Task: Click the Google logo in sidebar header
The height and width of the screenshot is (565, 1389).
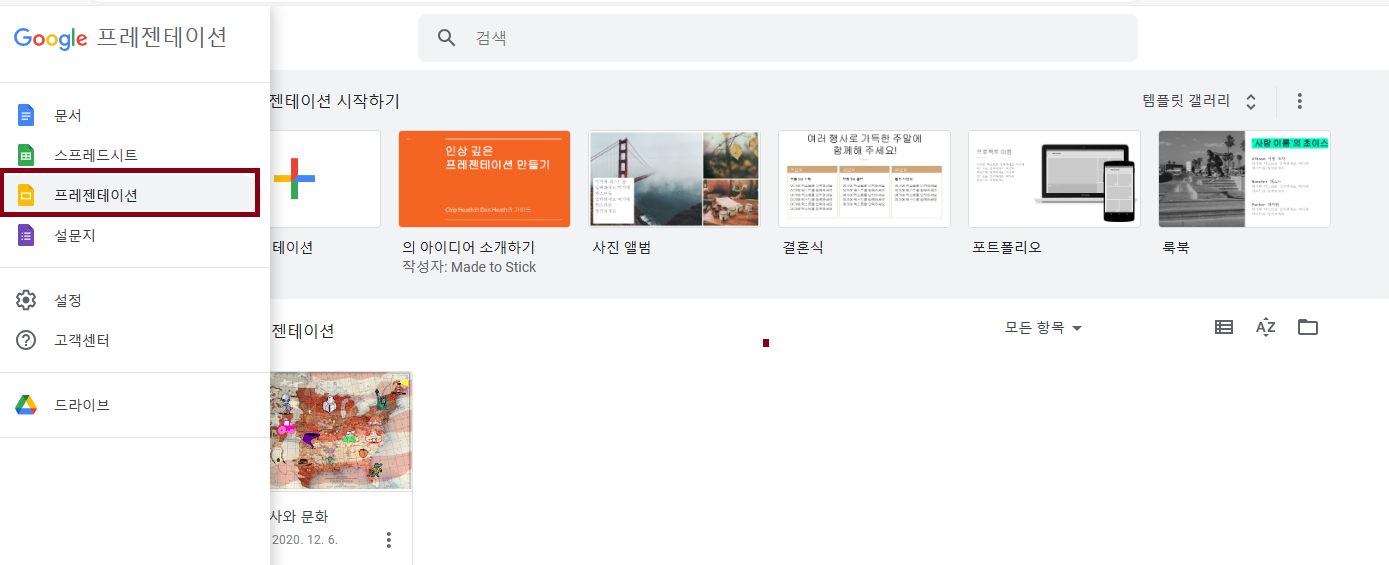Action: pyautogui.click(x=51, y=38)
